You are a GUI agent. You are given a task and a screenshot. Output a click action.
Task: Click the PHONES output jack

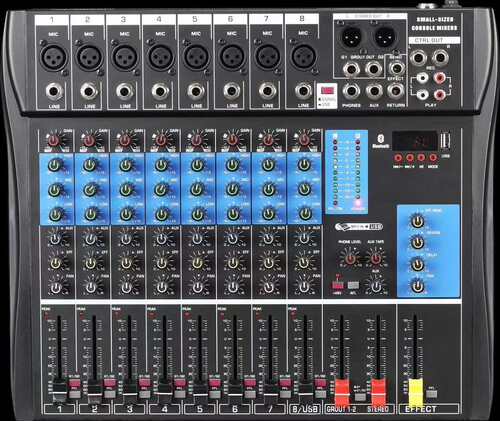click(351, 91)
